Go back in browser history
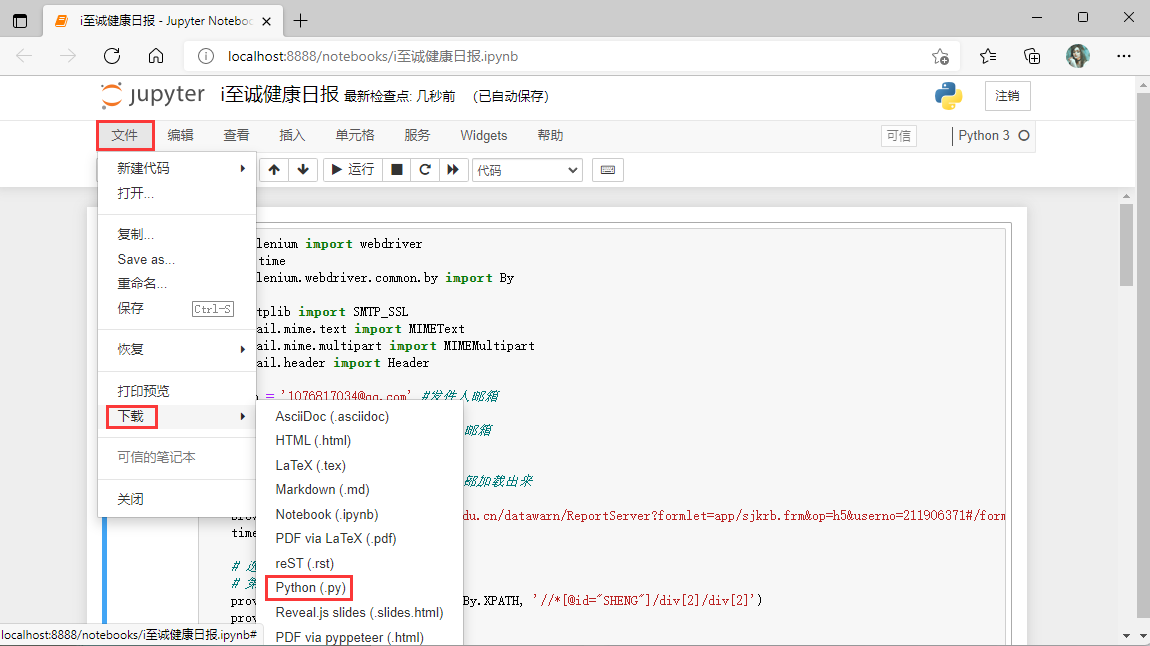 tap(24, 56)
